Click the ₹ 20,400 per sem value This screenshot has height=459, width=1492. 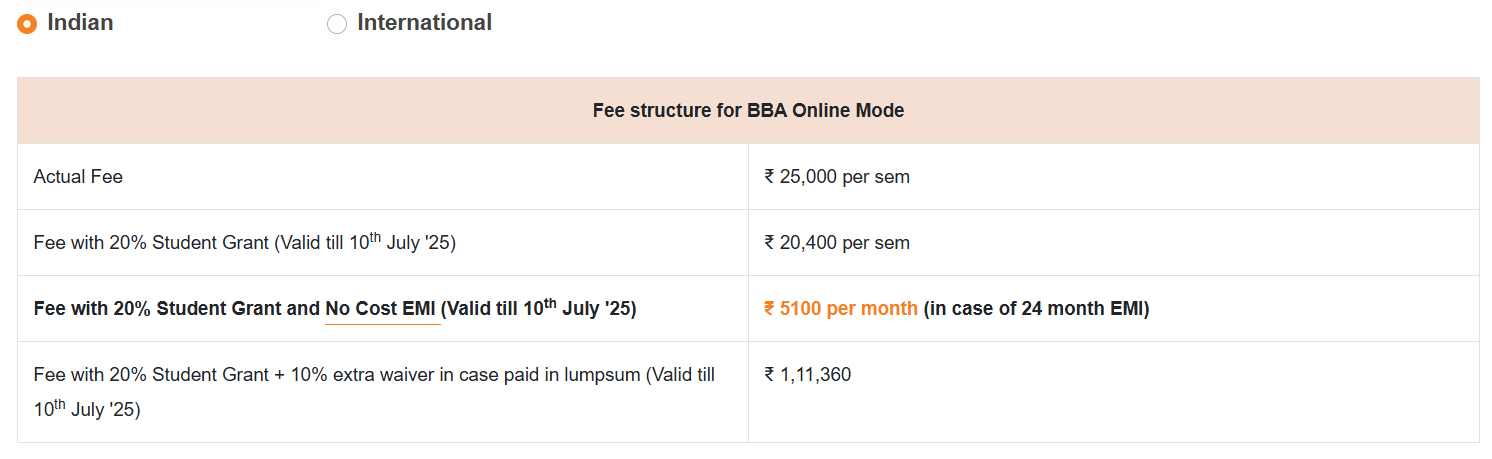(837, 243)
